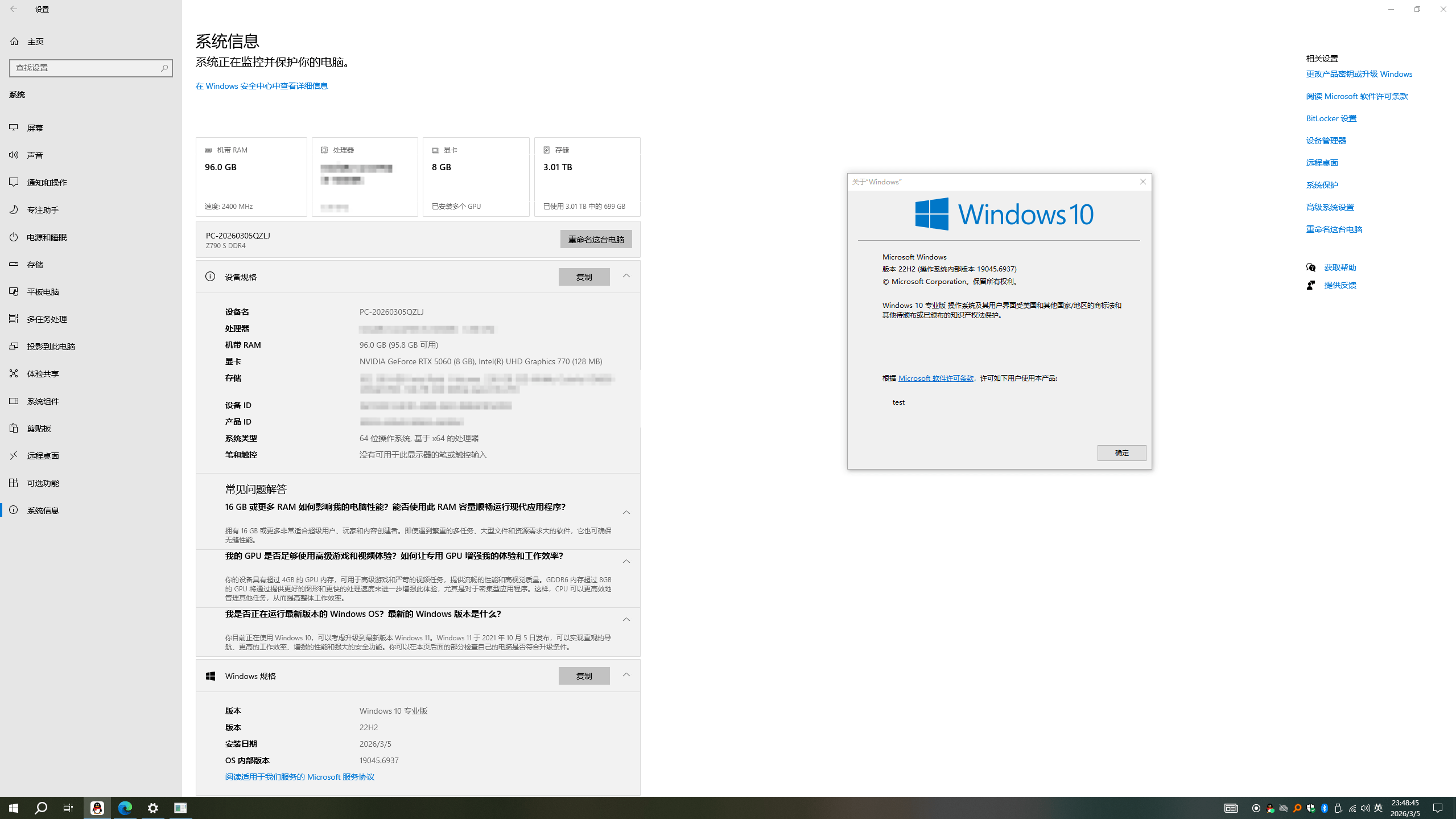This screenshot has height=819, width=1456.
Task: Go to 主页 in the Settings sidebar
Action: click(x=35, y=40)
